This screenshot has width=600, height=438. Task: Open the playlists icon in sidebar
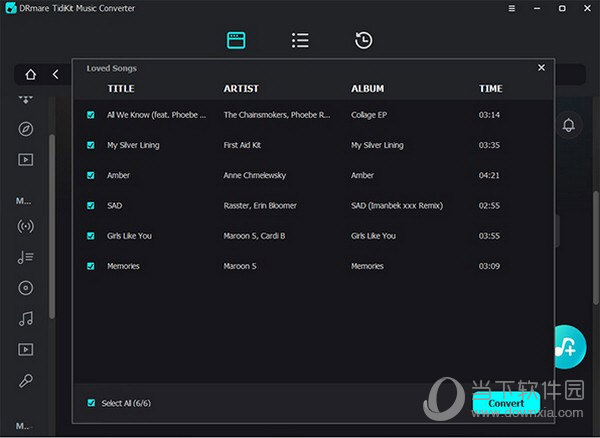(x=25, y=257)
